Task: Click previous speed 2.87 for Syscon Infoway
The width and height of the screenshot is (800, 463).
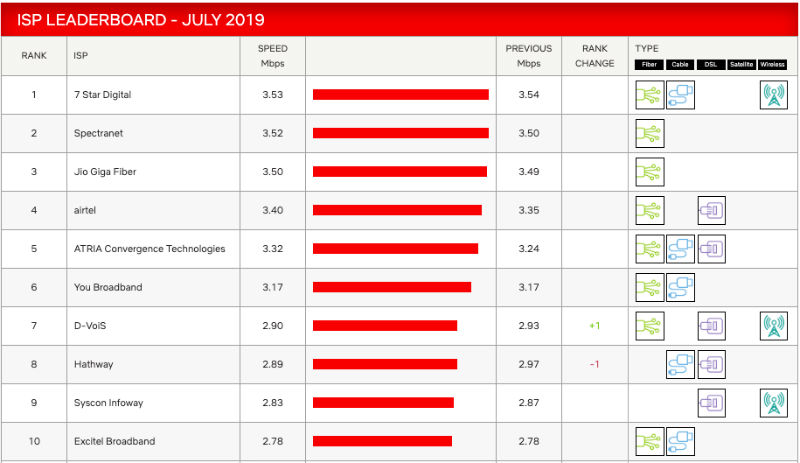Action: (529, 403)
